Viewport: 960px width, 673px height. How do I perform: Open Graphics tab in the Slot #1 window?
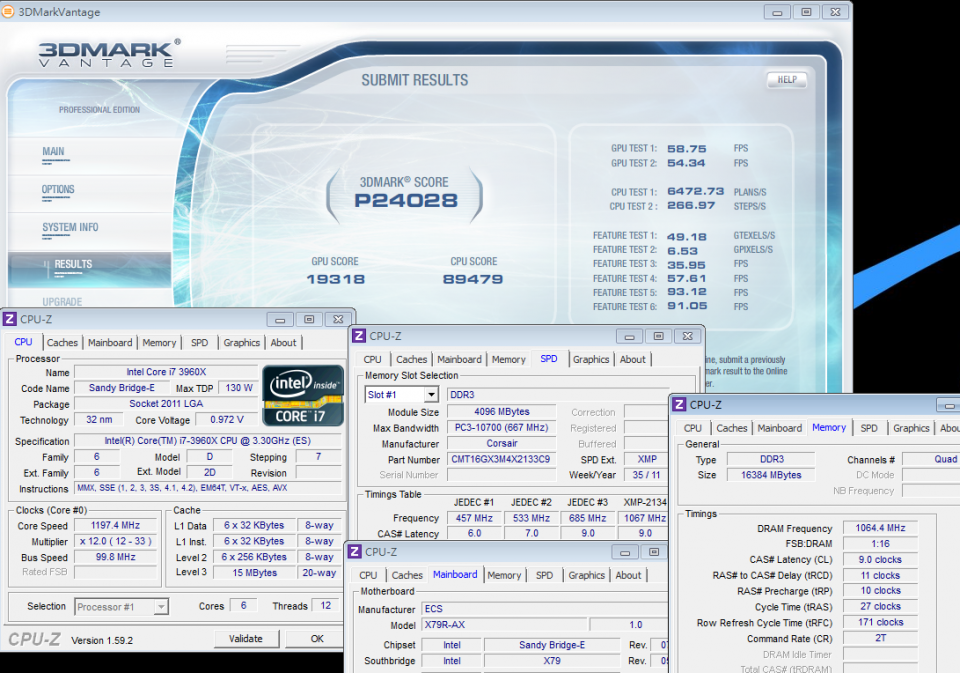click(590, 360)
